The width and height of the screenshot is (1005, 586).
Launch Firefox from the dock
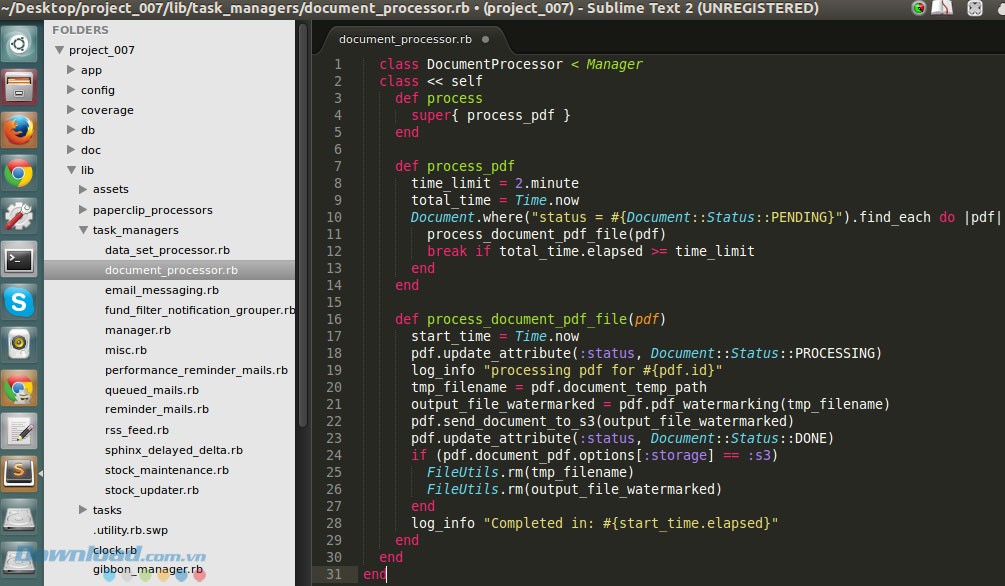[x=20, y=130]
